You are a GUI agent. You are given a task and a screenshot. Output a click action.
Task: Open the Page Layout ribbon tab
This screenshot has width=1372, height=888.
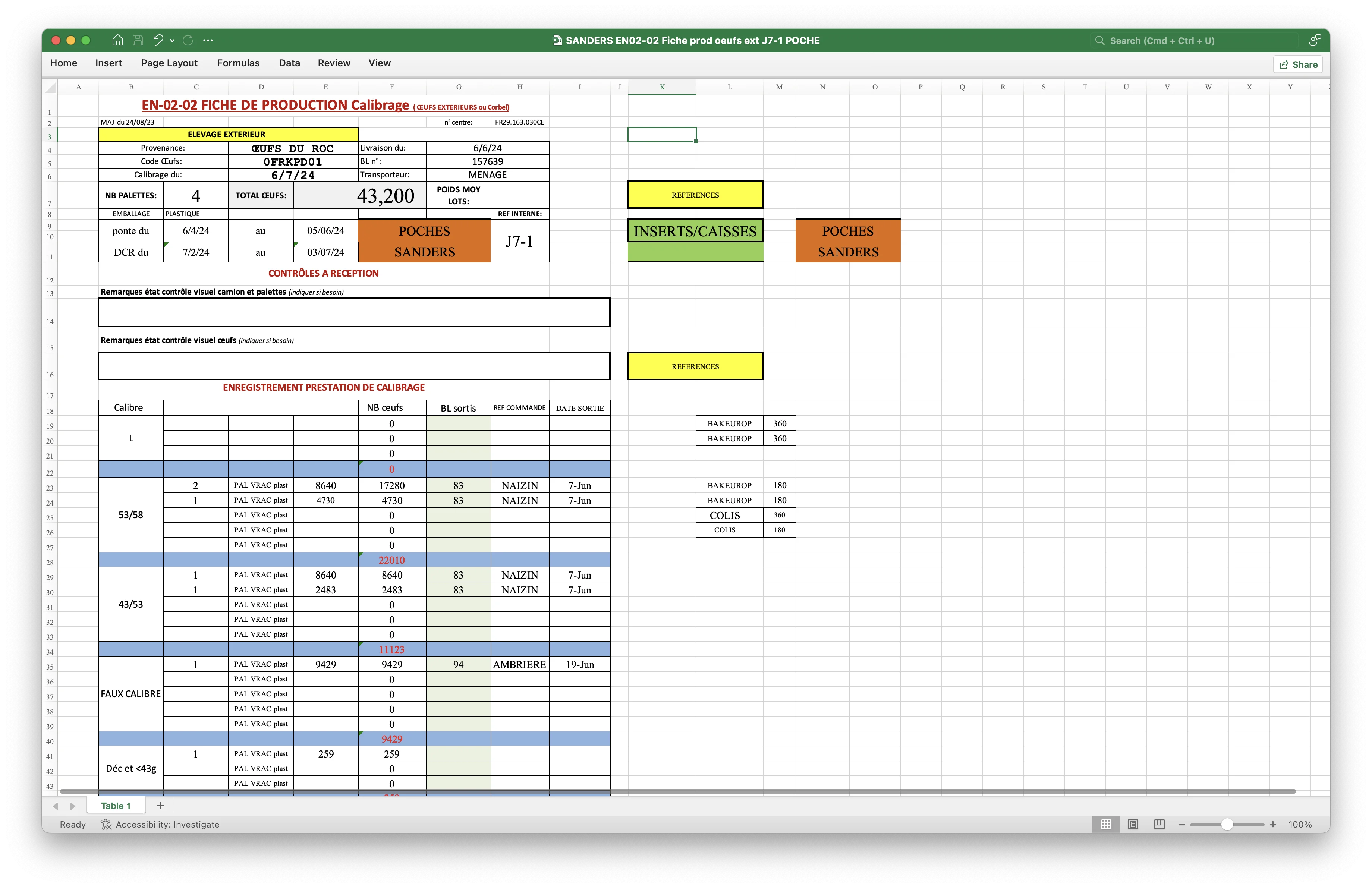coord(169,63)
